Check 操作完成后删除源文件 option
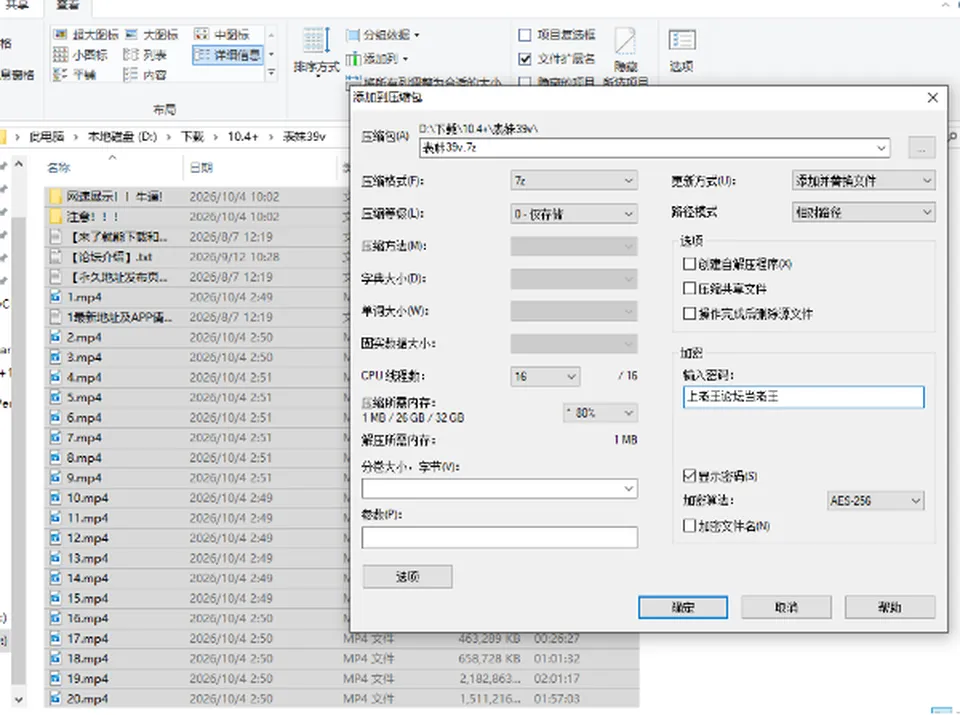Image resolution: width=960 pixels, height=715 pixels. 689,313
